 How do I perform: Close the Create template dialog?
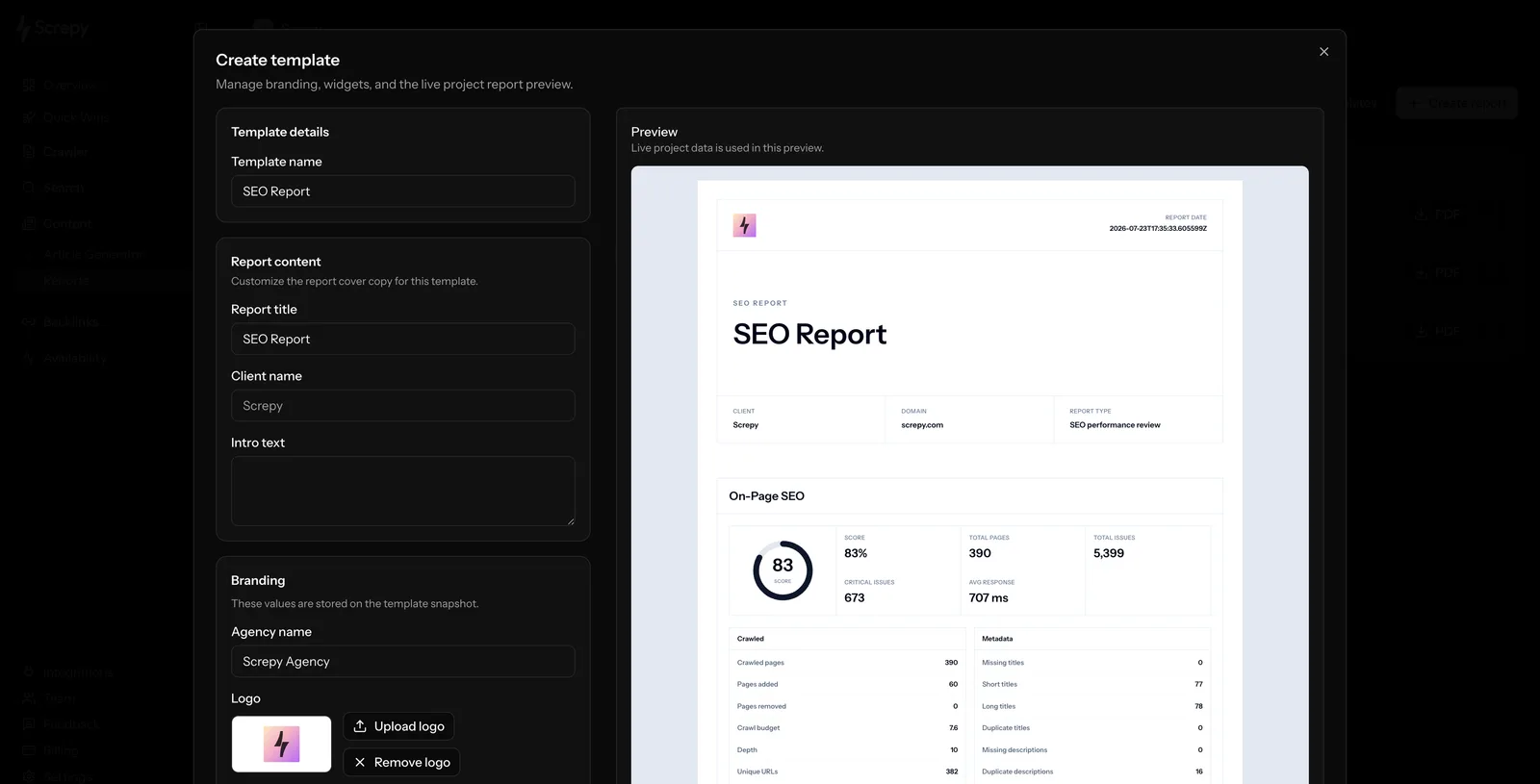tap(1323, 52)
